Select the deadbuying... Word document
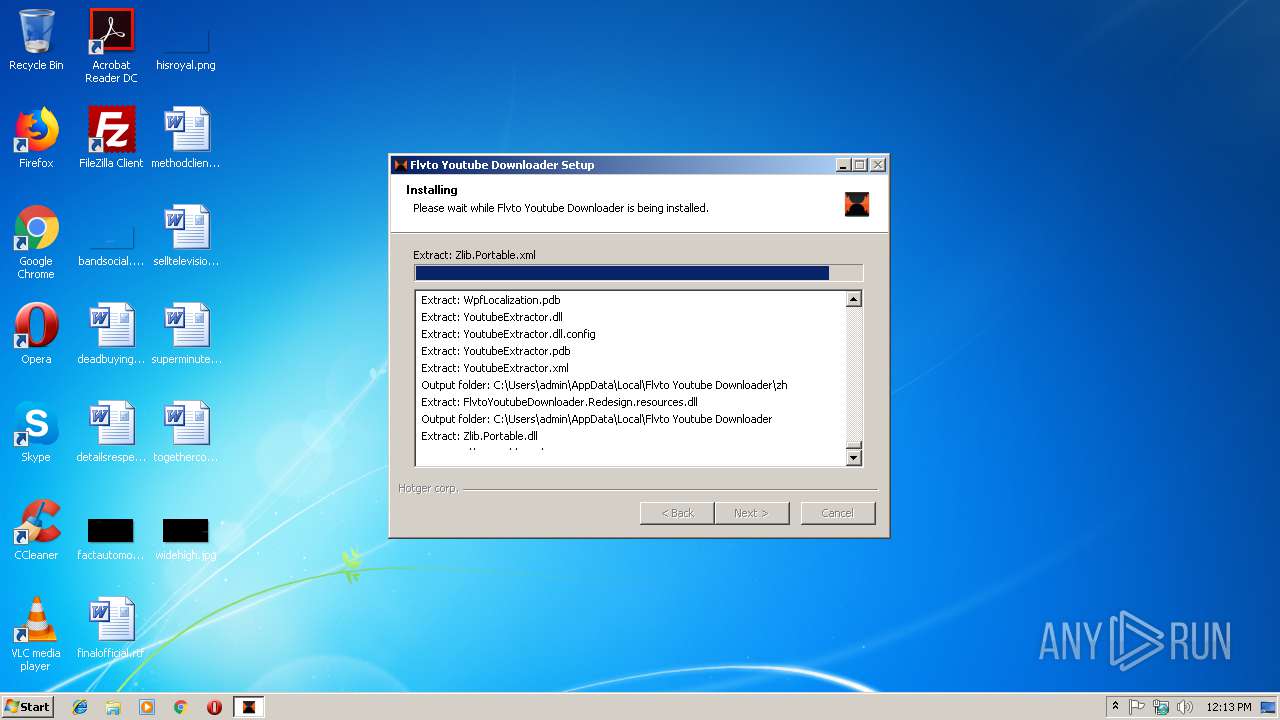This screenshot has width=1280, height=720. [111, 334]
